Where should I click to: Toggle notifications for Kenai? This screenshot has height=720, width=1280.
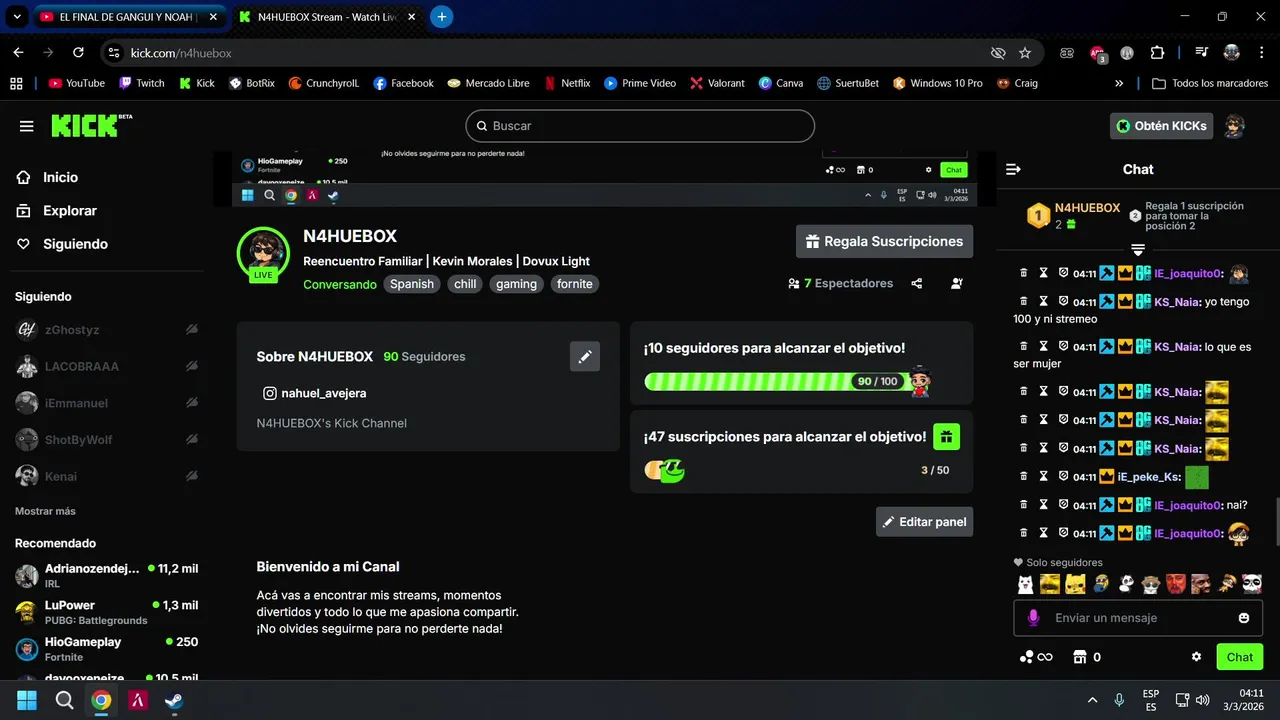click(x=191, y=476)
